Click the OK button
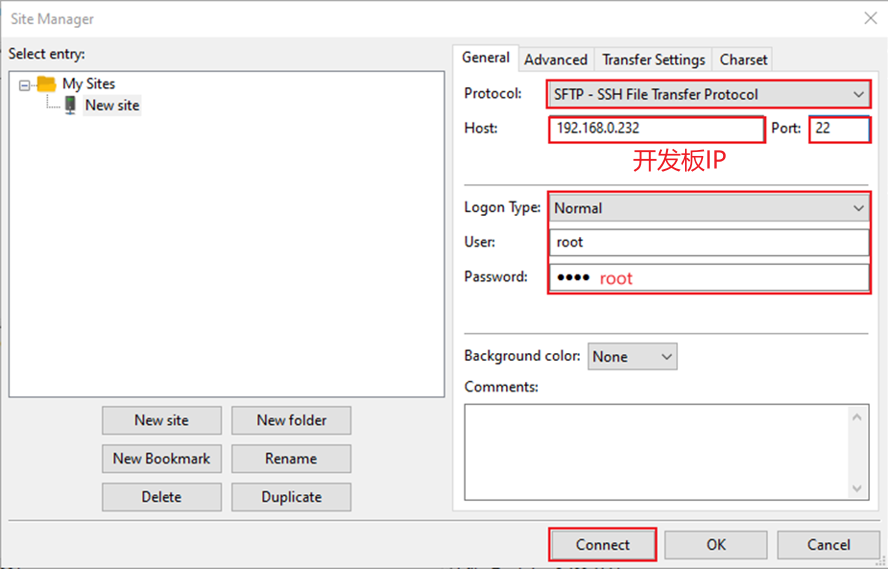This screenshot has height=569, width=888. pos(715,545)
